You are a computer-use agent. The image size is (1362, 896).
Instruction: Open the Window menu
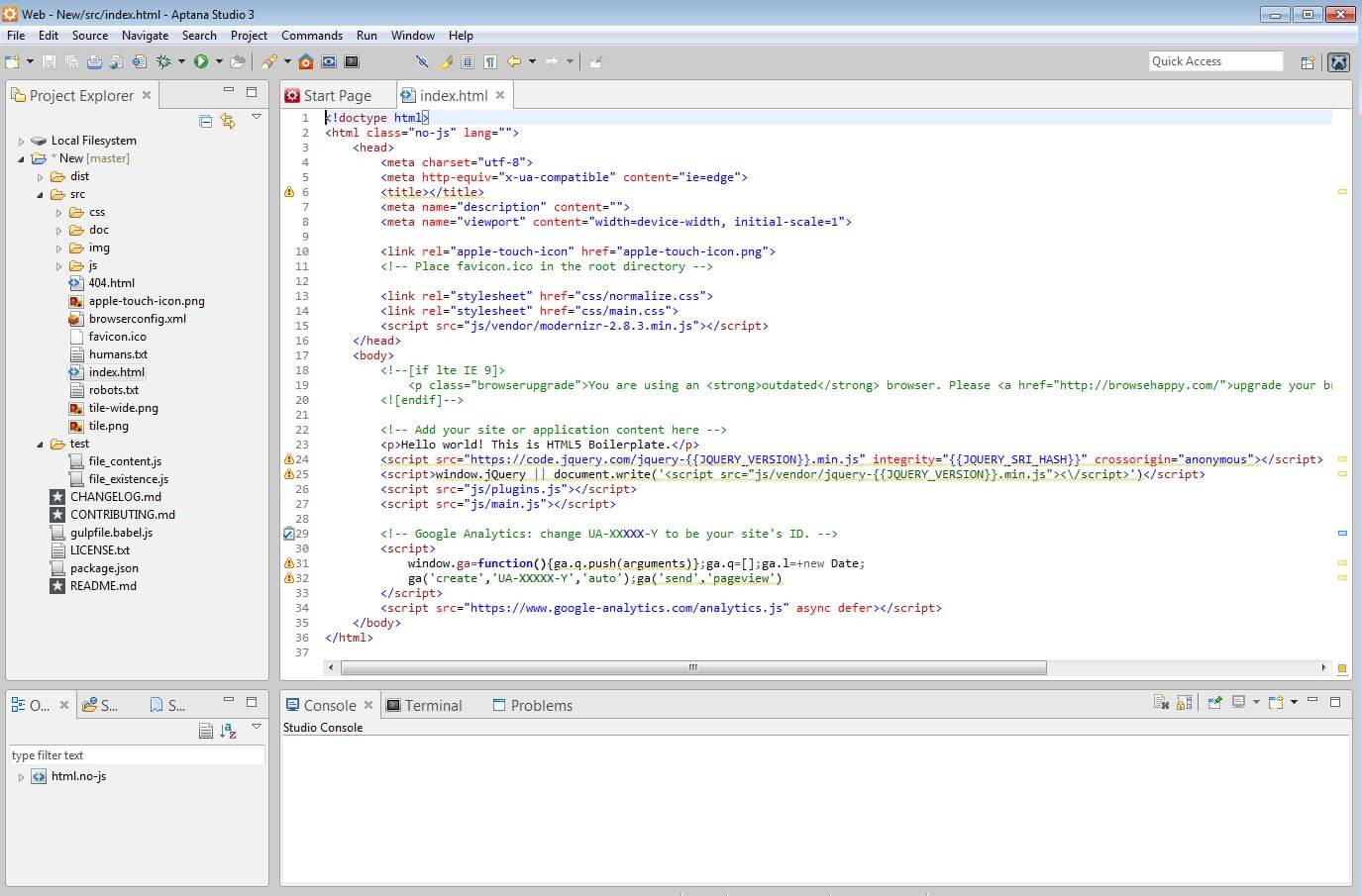pos(413,35)
